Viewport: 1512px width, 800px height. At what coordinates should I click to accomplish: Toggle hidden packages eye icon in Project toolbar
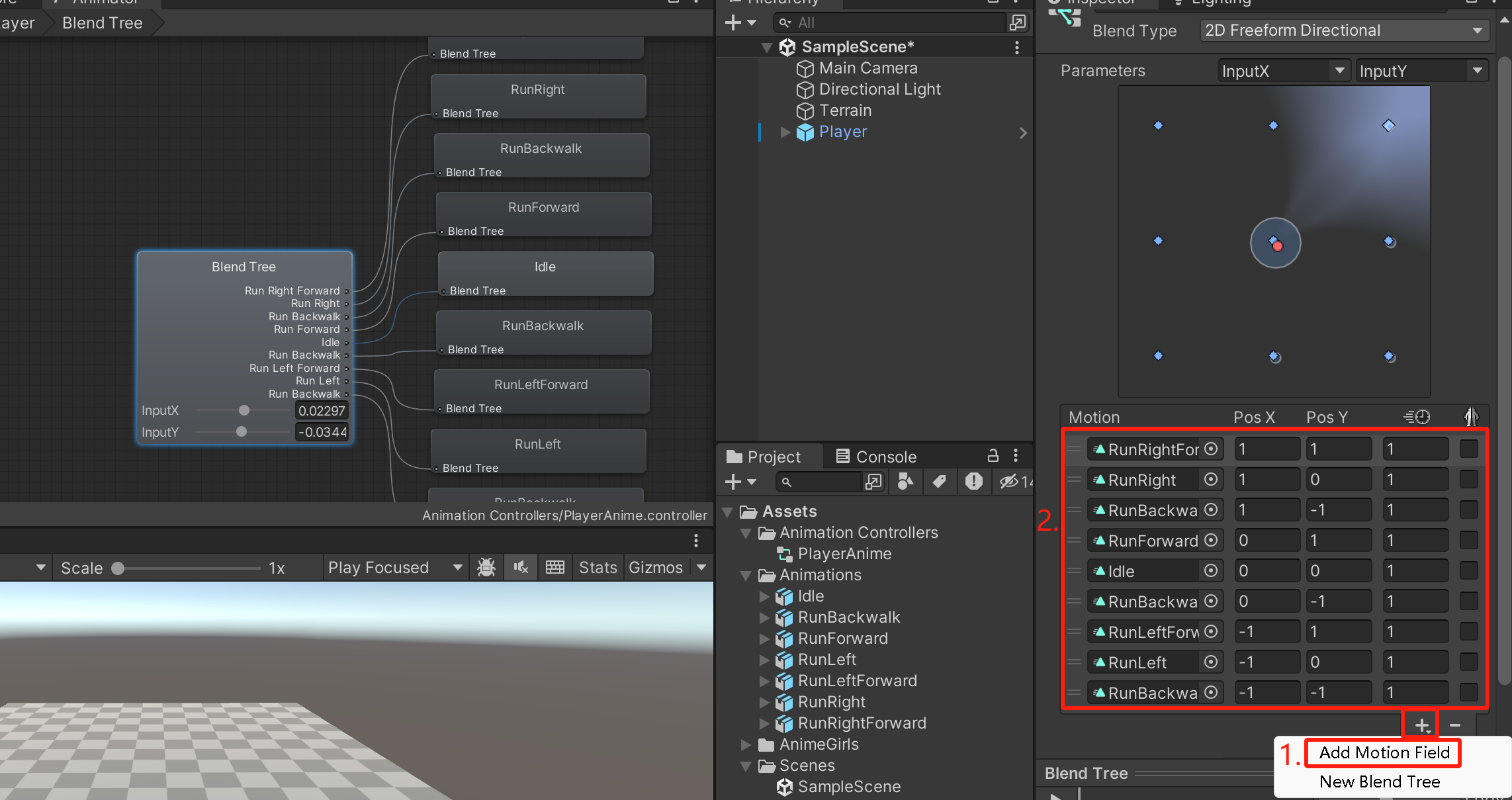(1010, 482)
